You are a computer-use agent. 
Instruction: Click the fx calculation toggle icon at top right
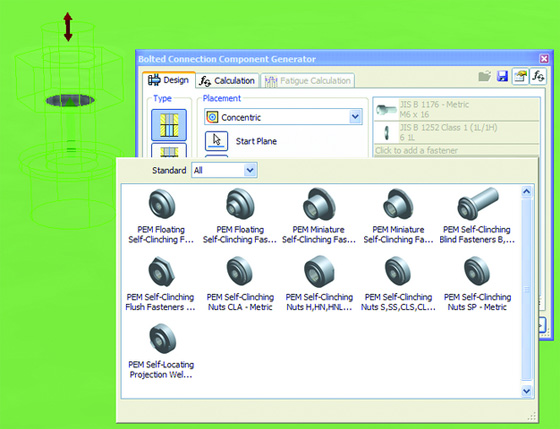click(538, 76)
